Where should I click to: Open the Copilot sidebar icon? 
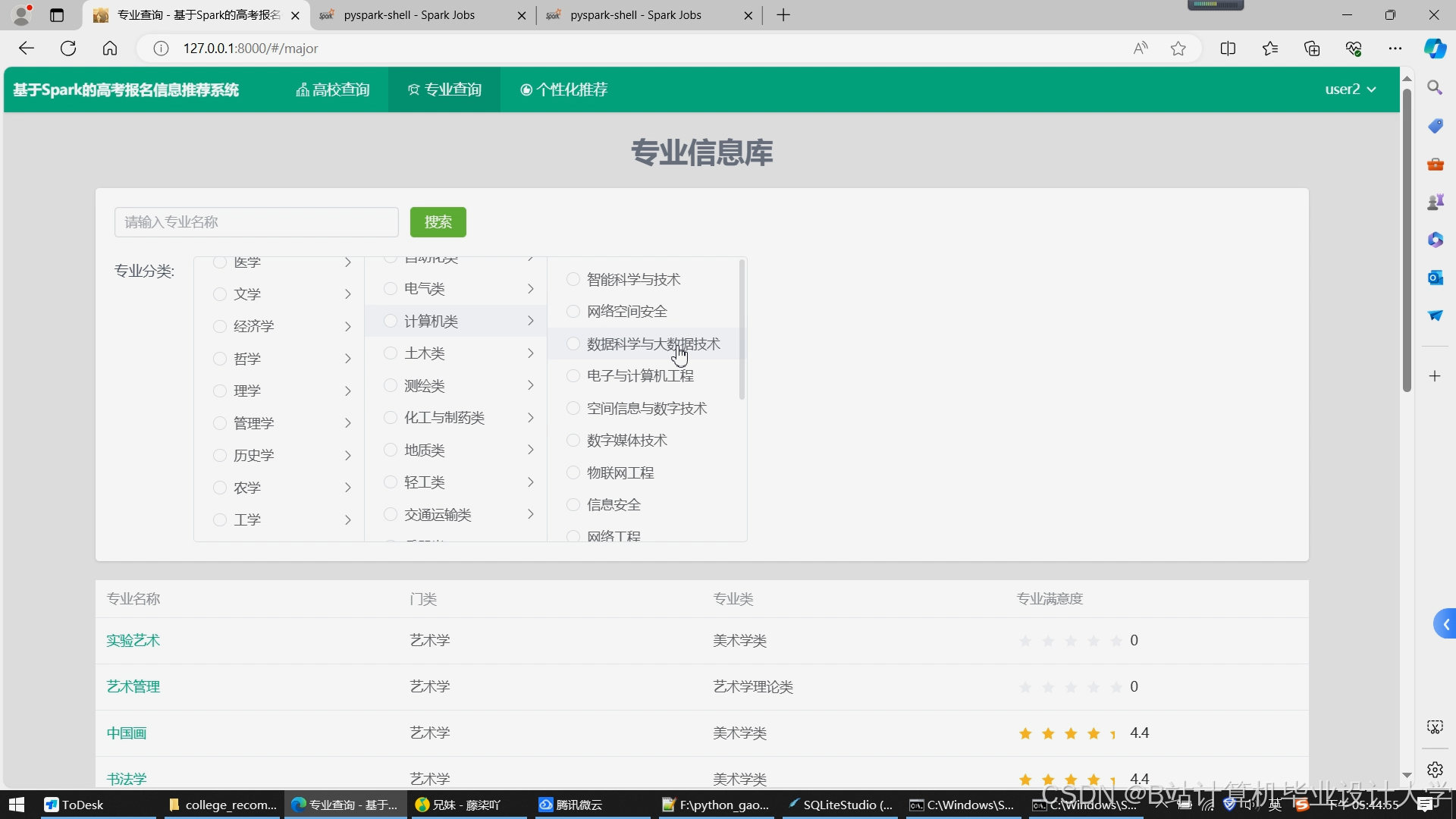(x=1435, y=49)
